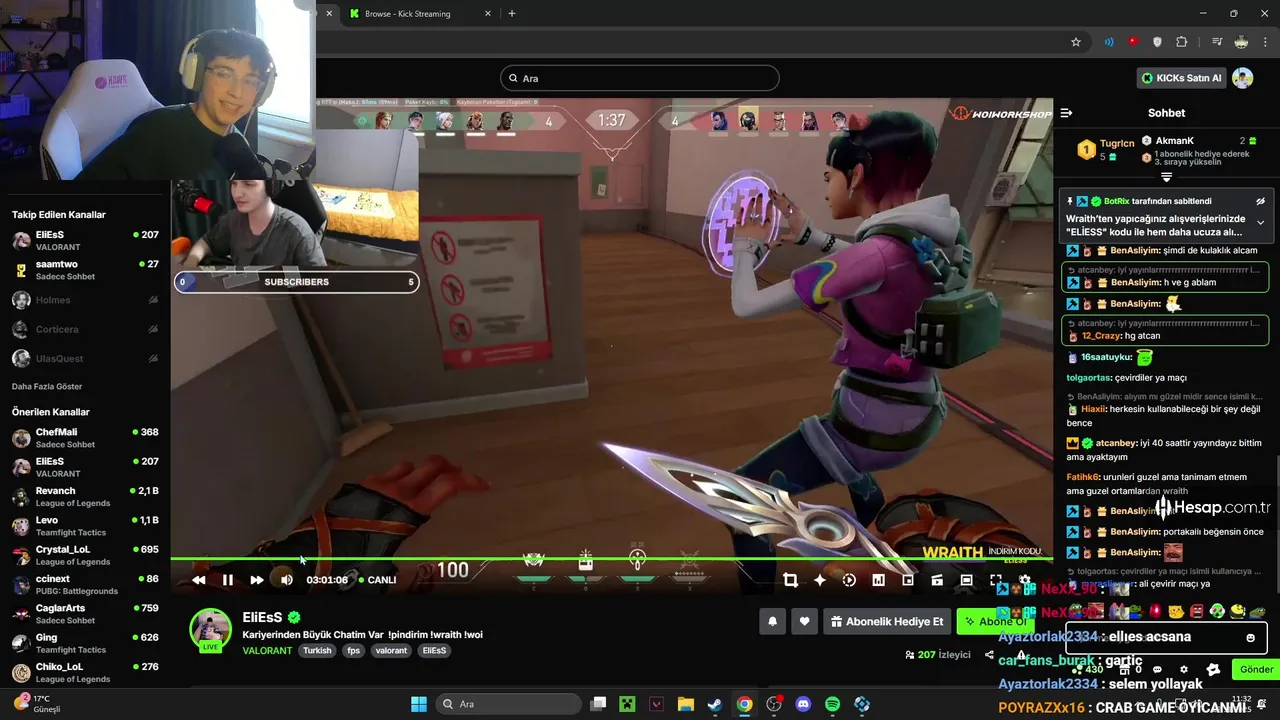Select the EliEsS tag chip
This screenshot has width=1280, height=720.
pos(434,650)
